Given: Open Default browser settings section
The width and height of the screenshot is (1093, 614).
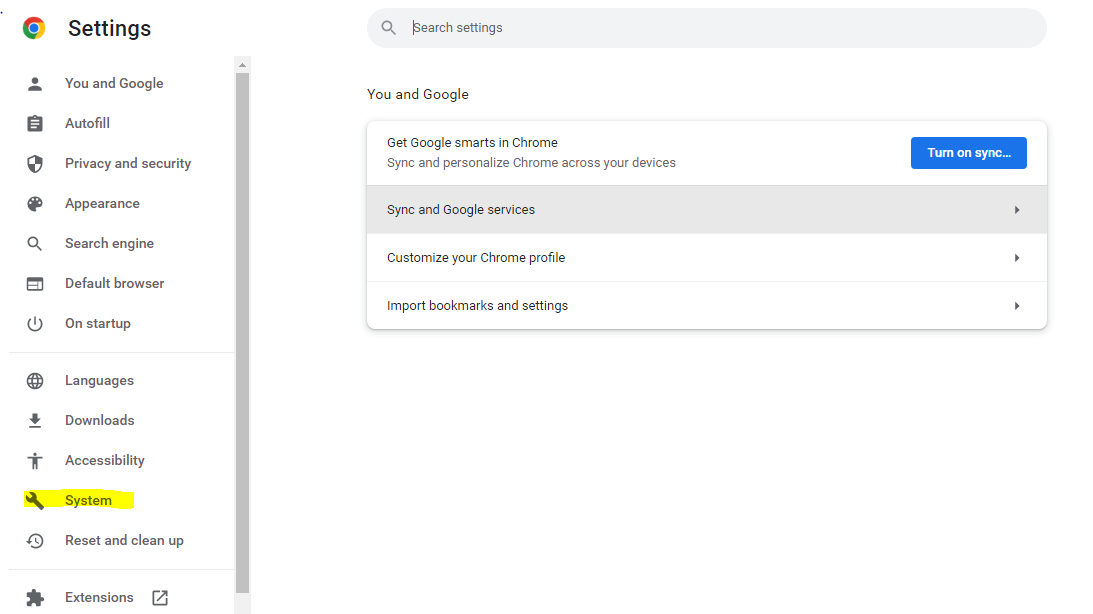Looking at the screenshot, I should (114, 284).
